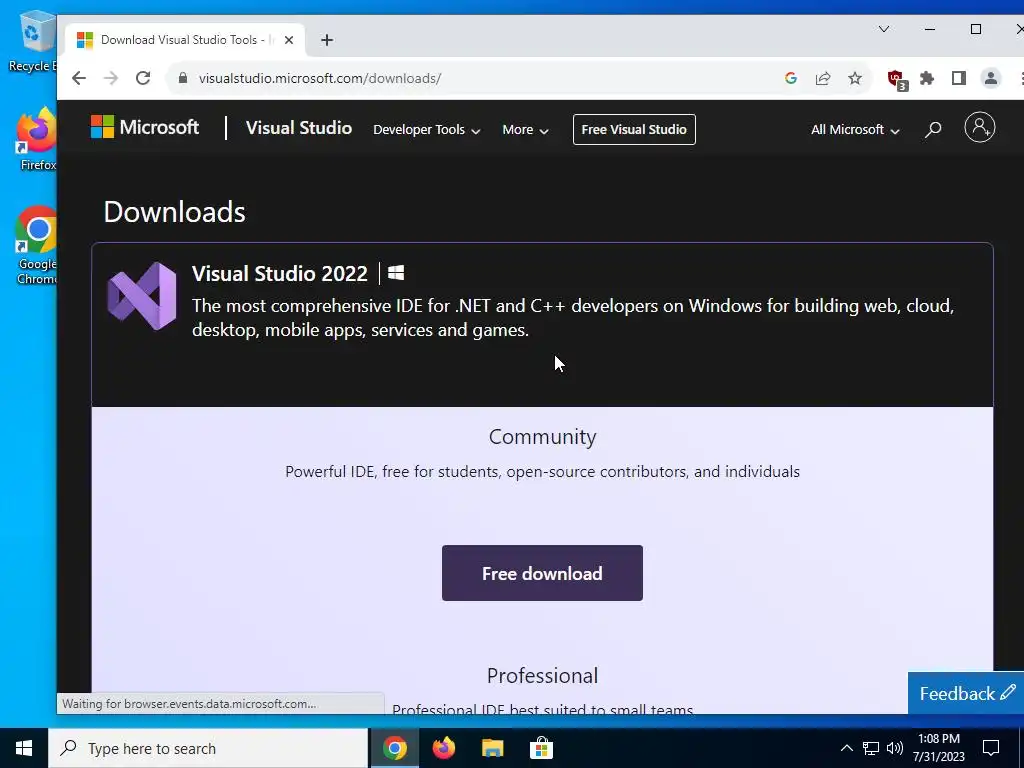Open Microsoft Store from the taskbar
The image size is (1024, 768).
(x=541, y=748)
